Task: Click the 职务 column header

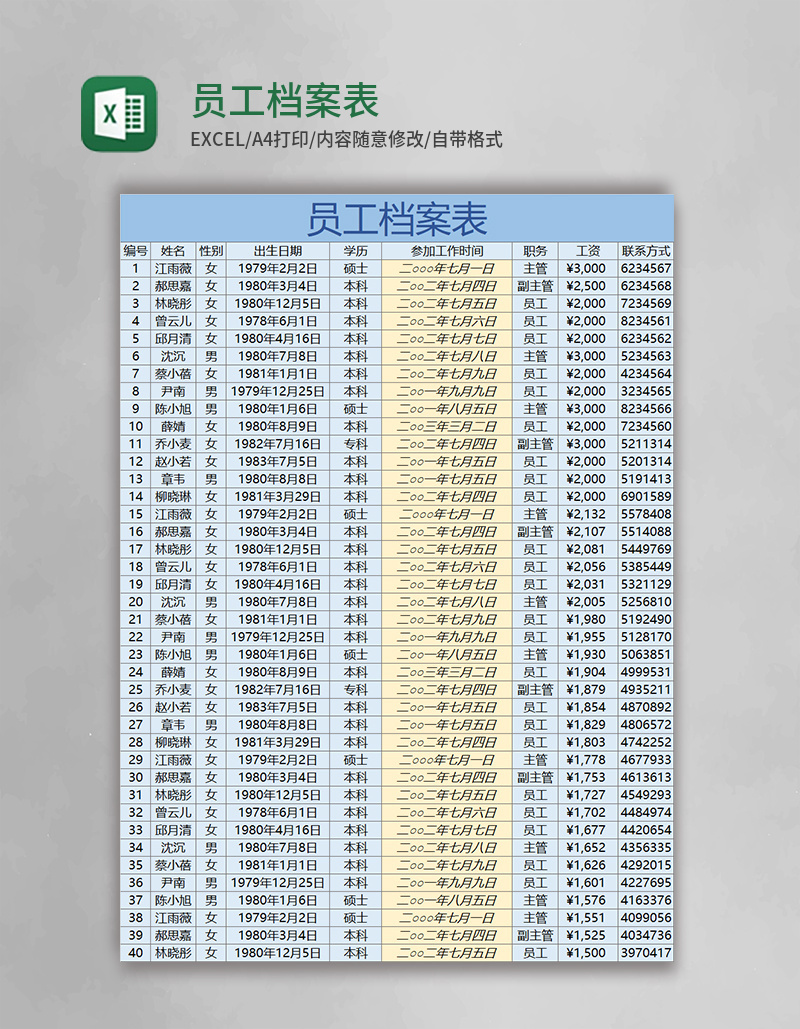Action: click(x=534, y=251)
